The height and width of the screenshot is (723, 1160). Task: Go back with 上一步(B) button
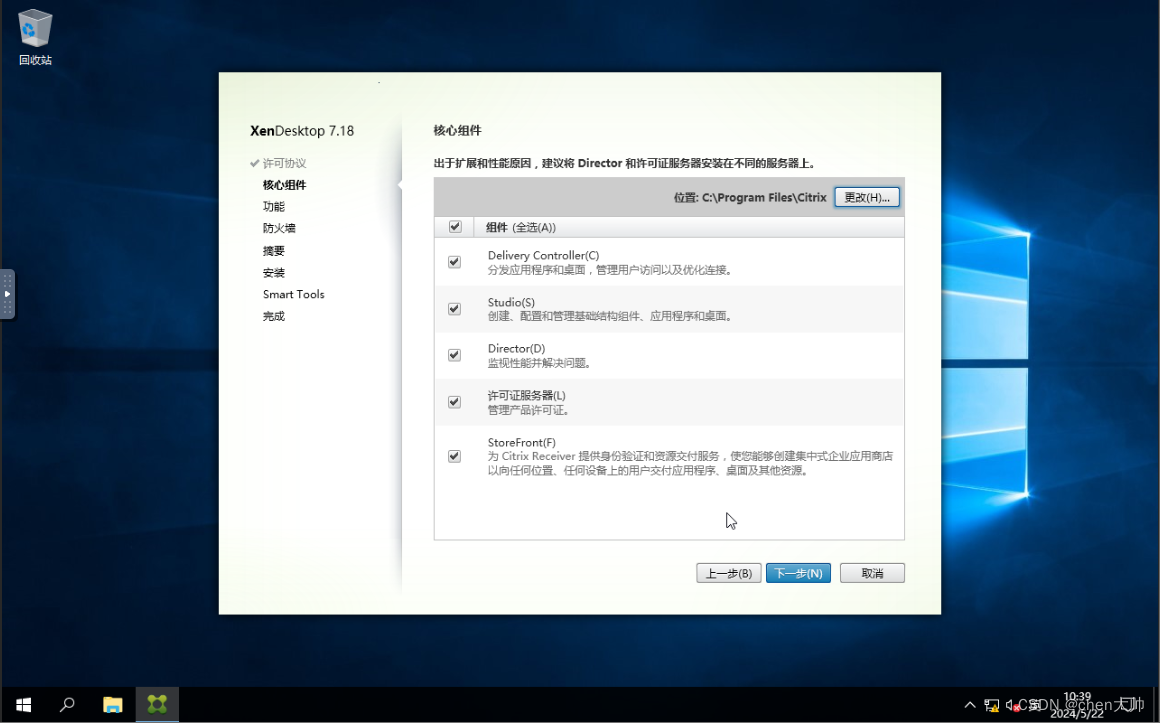(x=729, y=574)
